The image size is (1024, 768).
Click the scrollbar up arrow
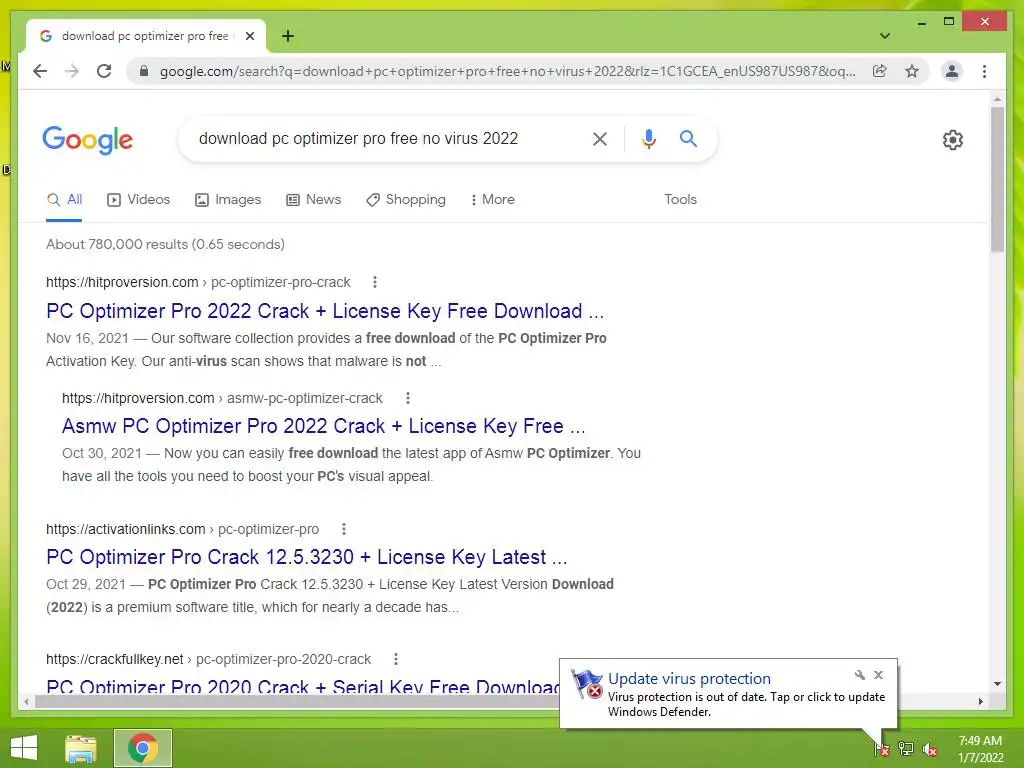[997, 99]
